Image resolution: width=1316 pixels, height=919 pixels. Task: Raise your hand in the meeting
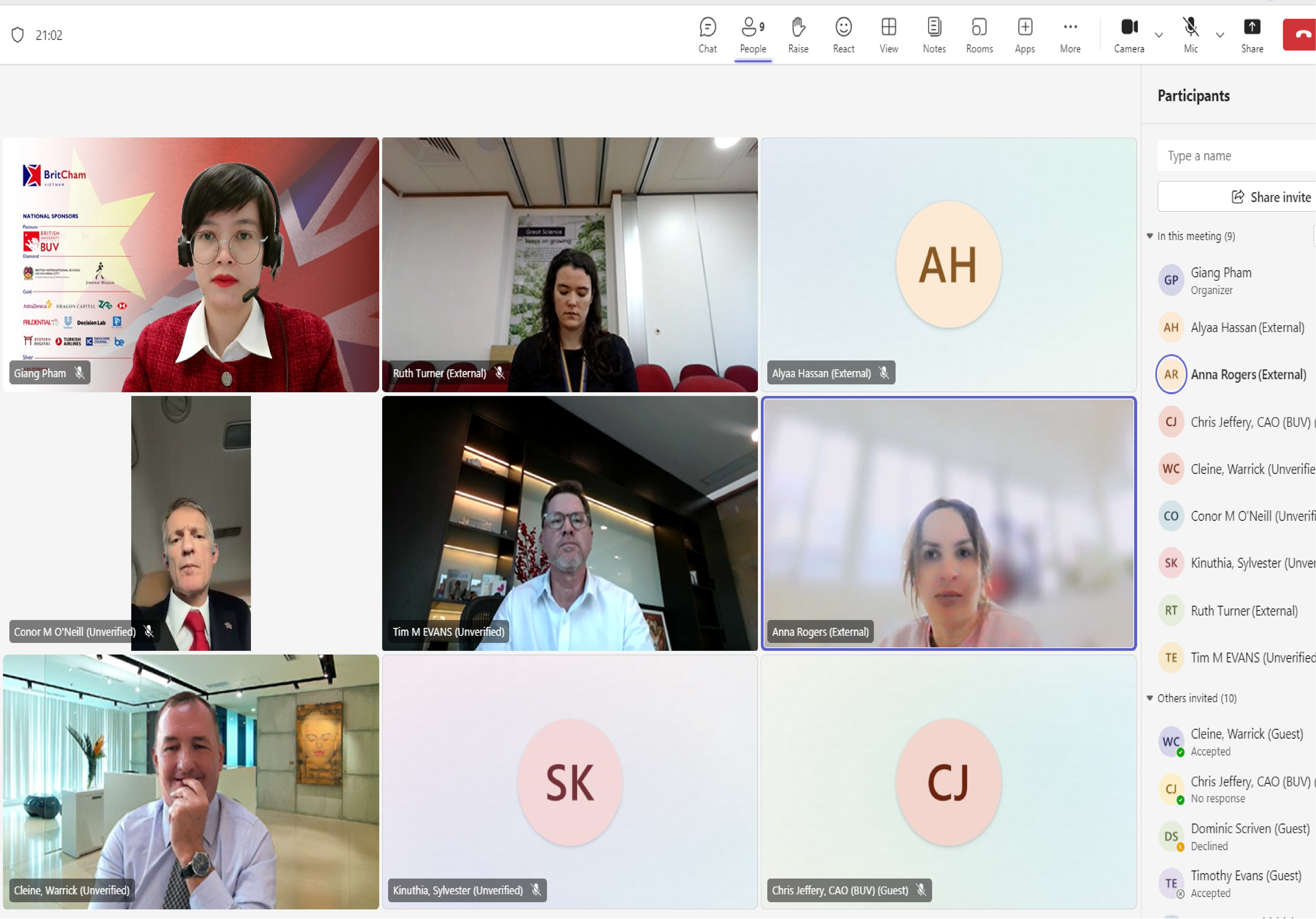tap(798, 35)
